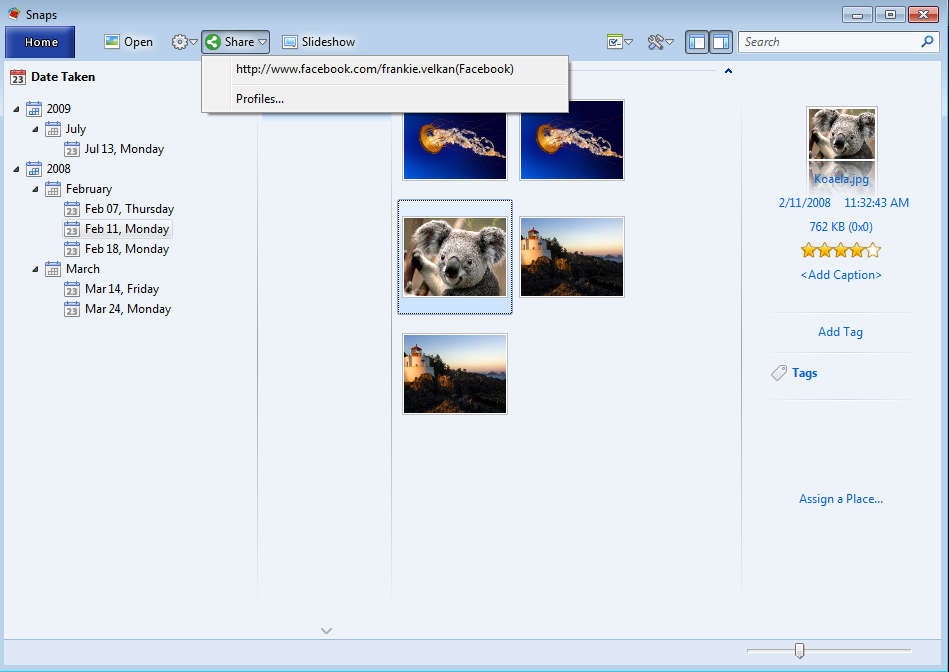Screen dimensions: 949x672
Task: Select the koala thumbnail in the gallery
Action: [455, 256]
